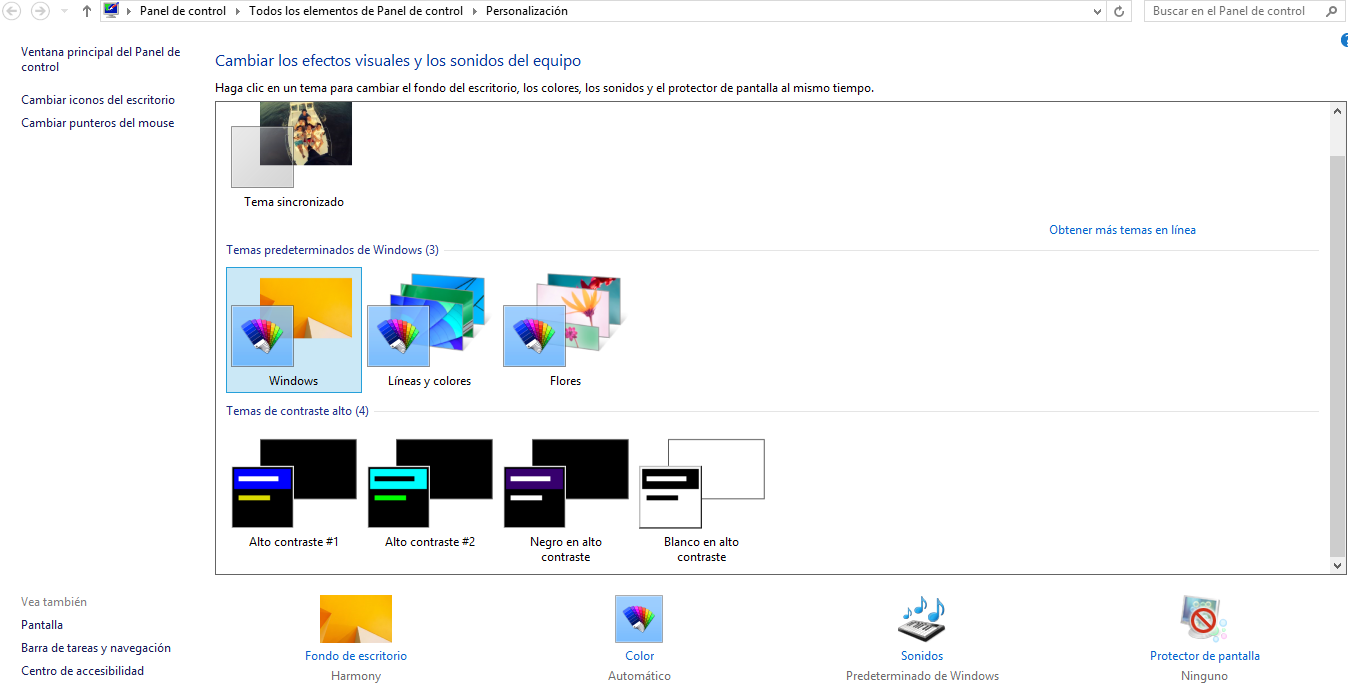The width and height of the screenshot is (1348, 696).
Task: Click the Forward navigation arrow
Action: tap(40, 11)
